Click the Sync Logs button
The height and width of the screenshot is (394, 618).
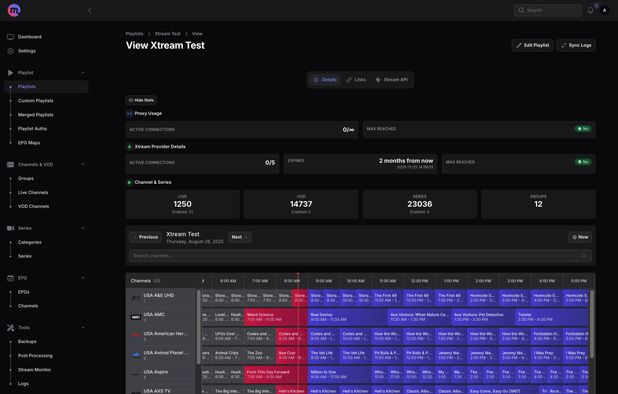(x=576, y=45)
